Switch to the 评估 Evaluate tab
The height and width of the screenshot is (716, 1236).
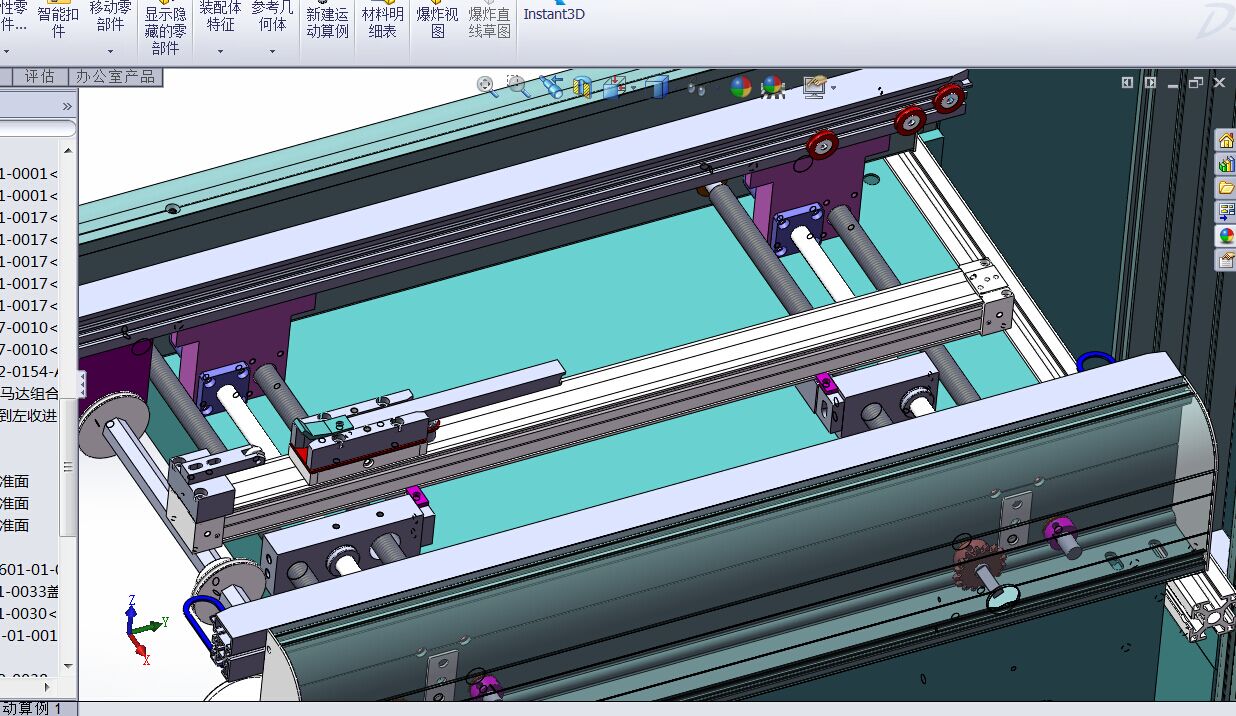tap(39, 76)
